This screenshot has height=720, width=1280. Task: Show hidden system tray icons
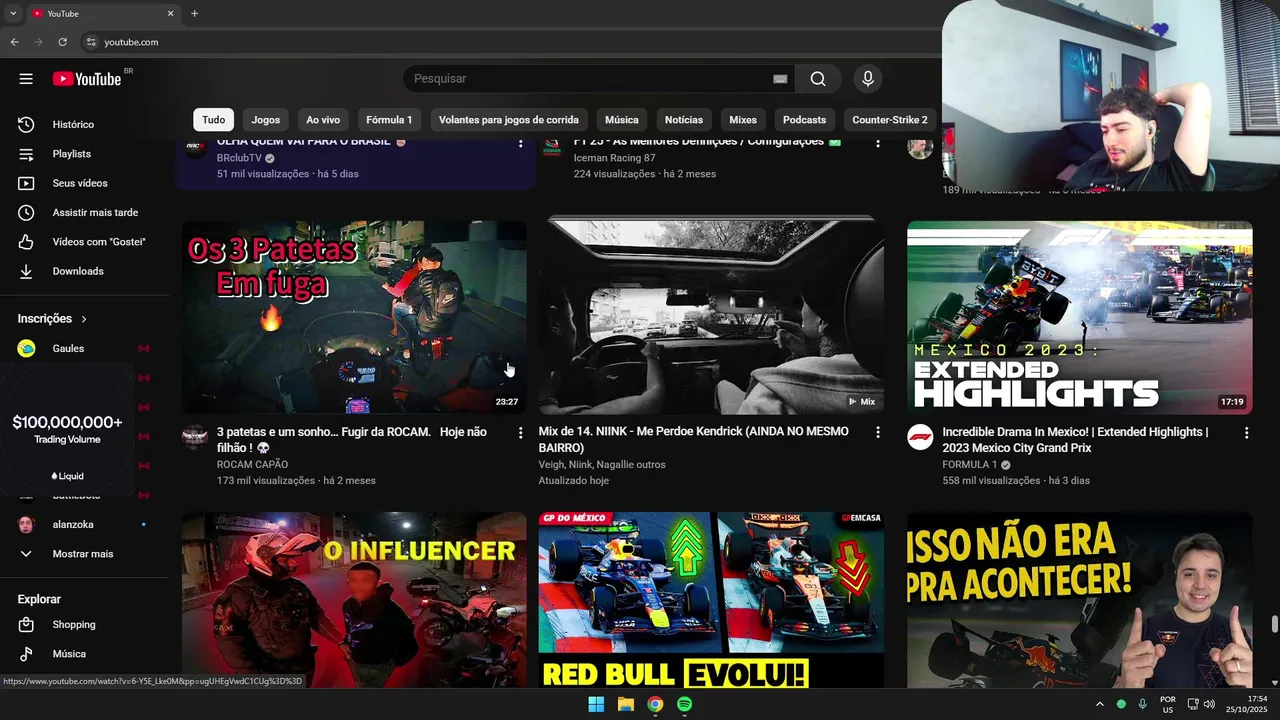tap(1100, 704)
